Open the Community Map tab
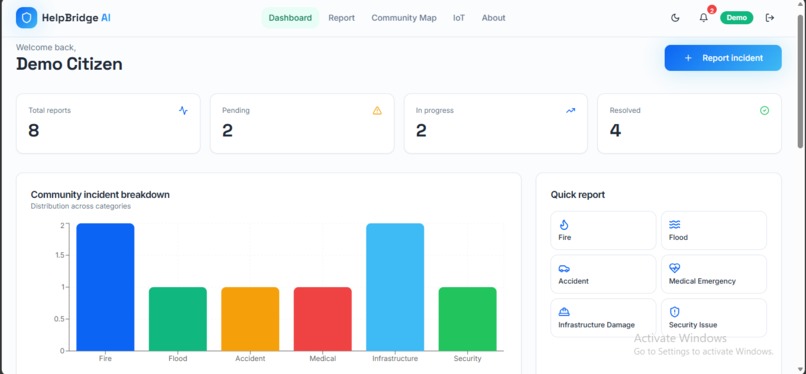The width and height of the screenshot is (806, 374). pyautogui.click(x=404, y=18)
